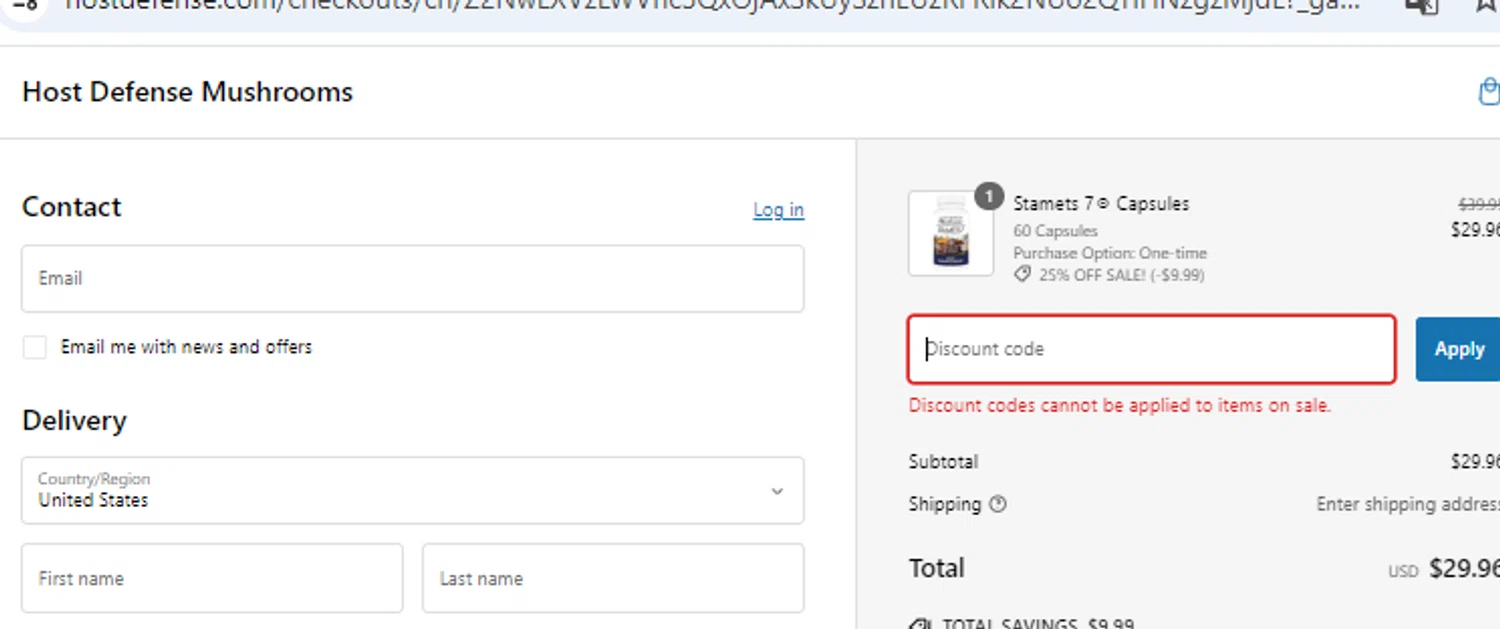This screenshot has width=1500, height=629.
Task: Click the quantity badge on product image
Action: tap(988, 197)
